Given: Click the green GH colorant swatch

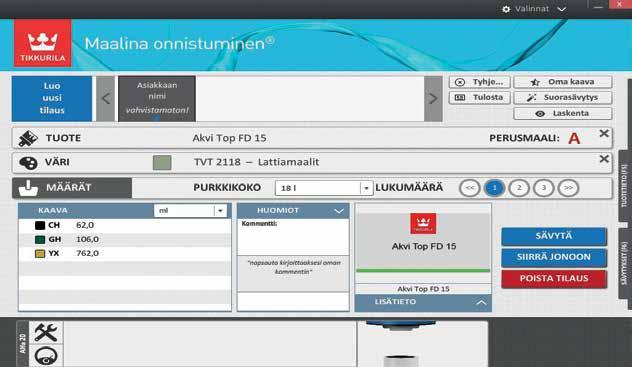Looking at the screenshot, I should click(x=40, y=239).
